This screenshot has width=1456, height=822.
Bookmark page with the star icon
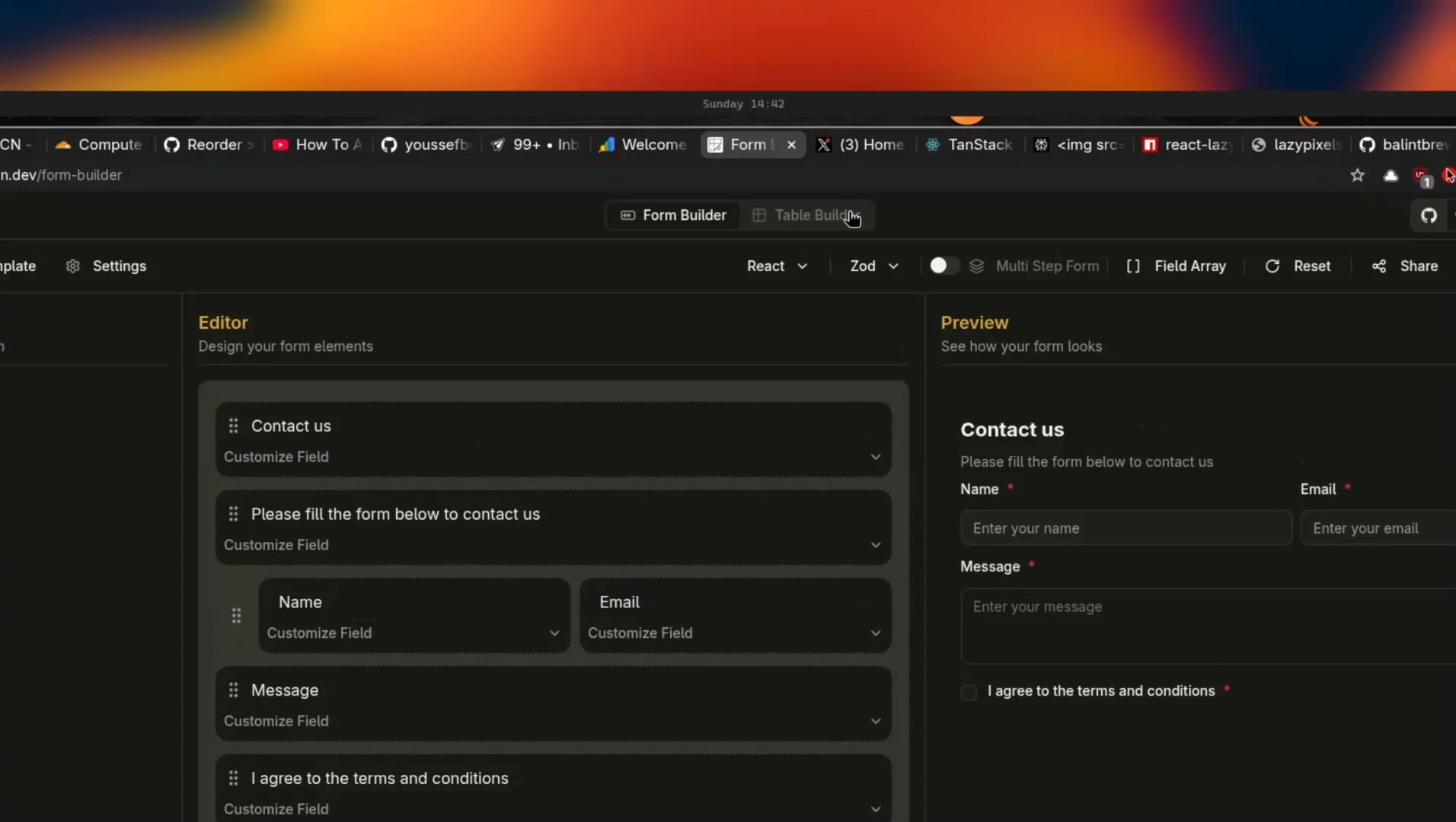tap(1357, 176)
